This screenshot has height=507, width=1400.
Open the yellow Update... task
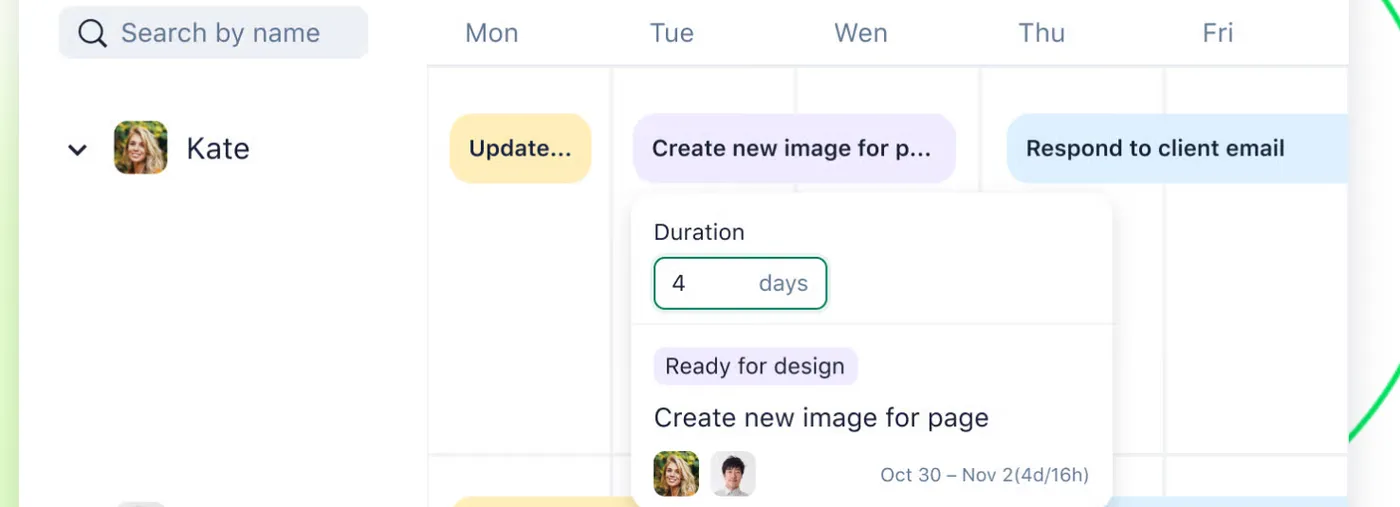pyautogui.click(x=520, y=148)
